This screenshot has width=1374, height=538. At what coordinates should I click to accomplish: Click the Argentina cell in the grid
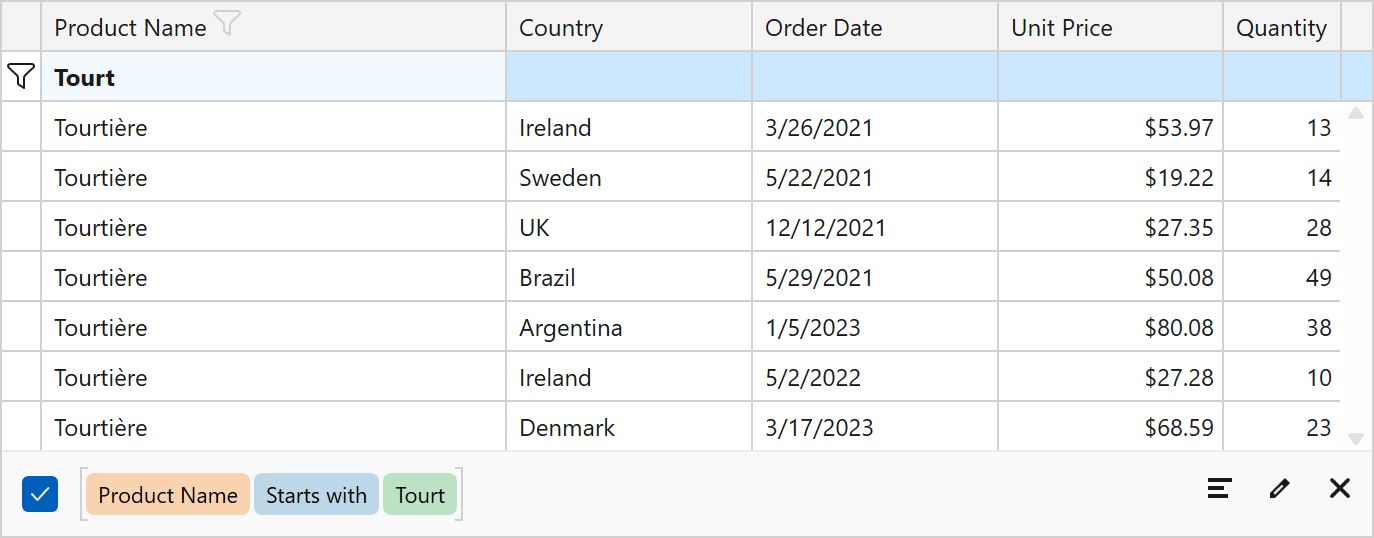[x=570, y=328]
